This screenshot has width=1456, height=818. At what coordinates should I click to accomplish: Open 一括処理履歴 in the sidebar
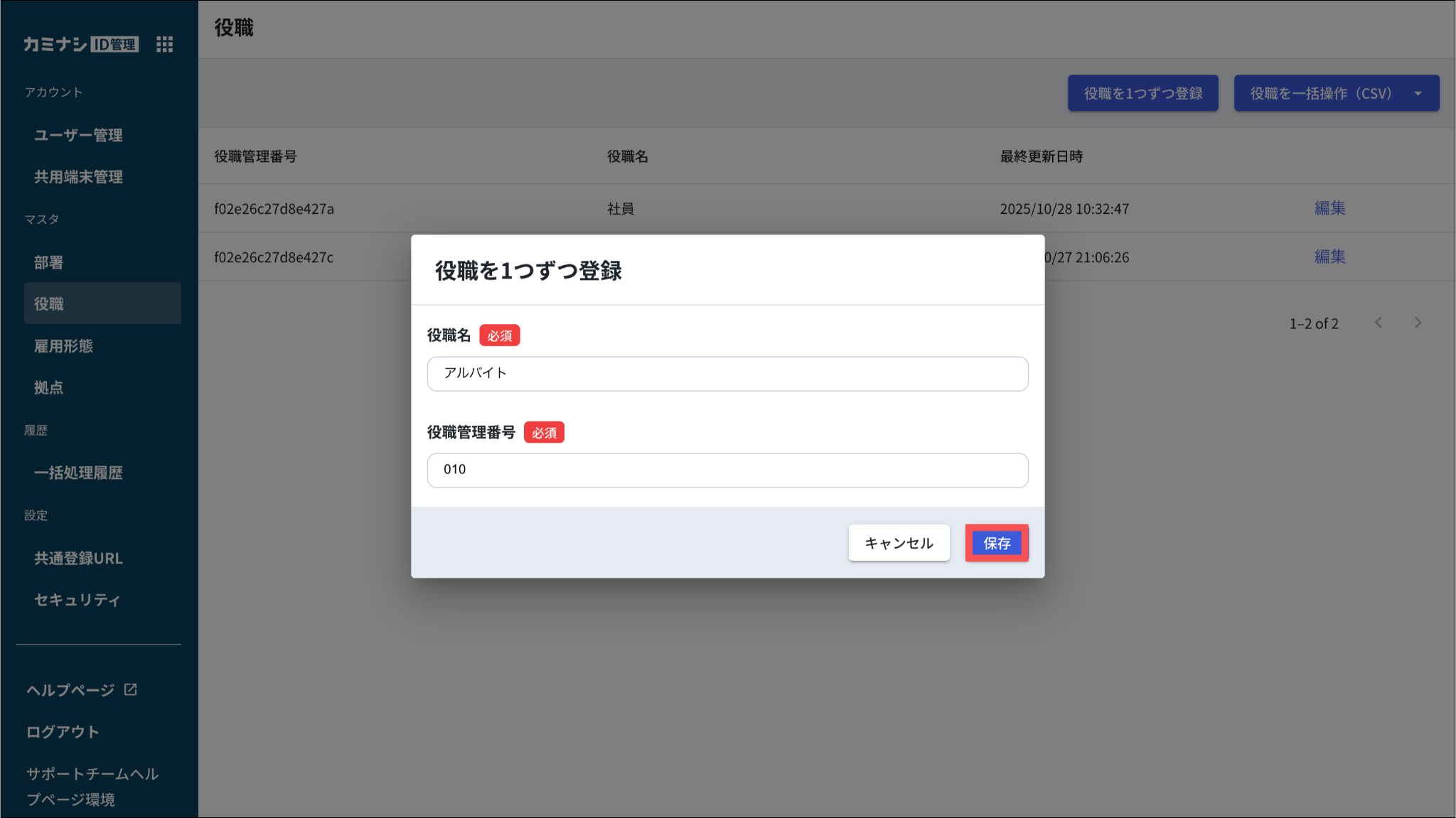[78, 473]
